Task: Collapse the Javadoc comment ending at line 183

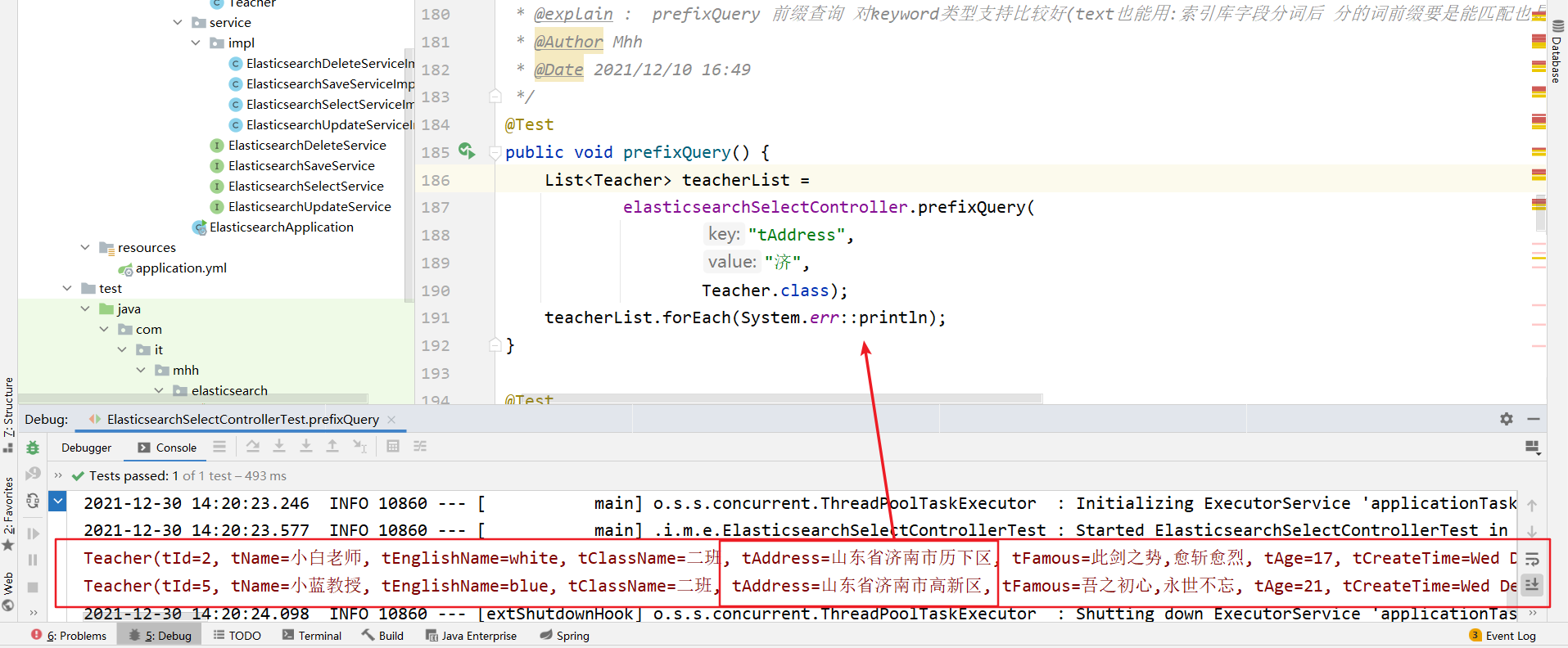Action: point(495,97)
